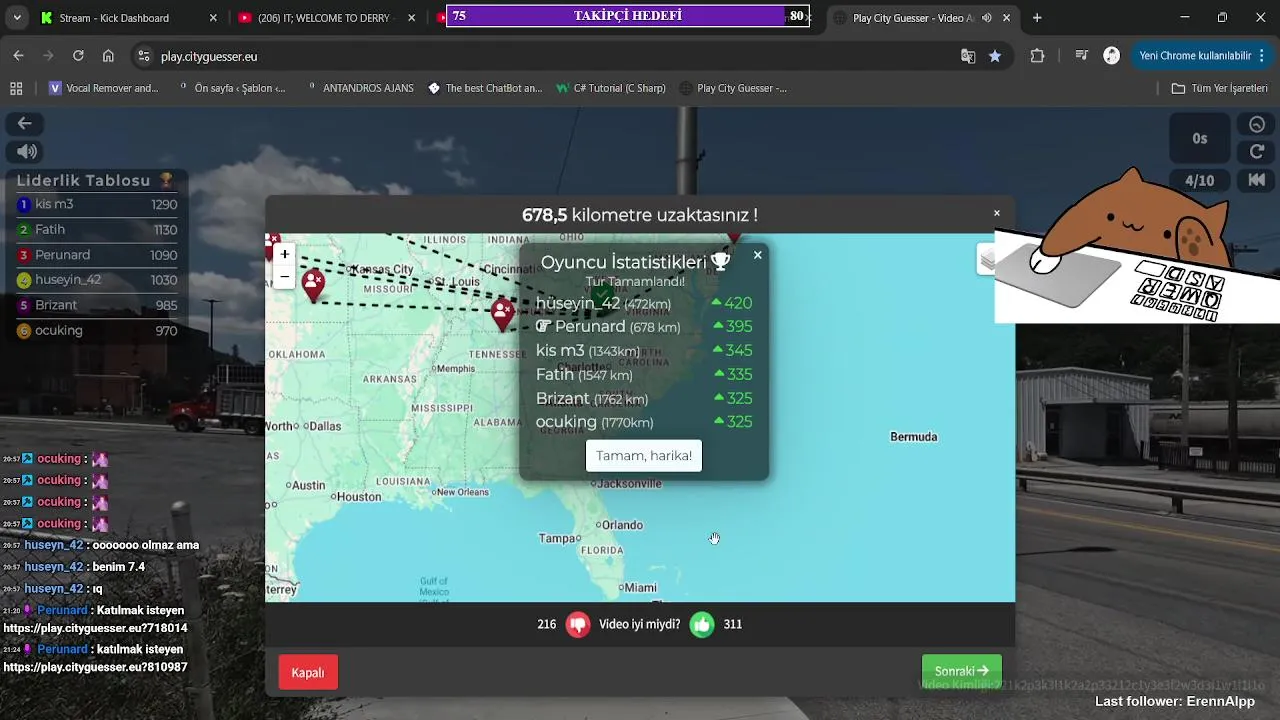Click the rewind-time circular icon

[x=1257, y=125]
